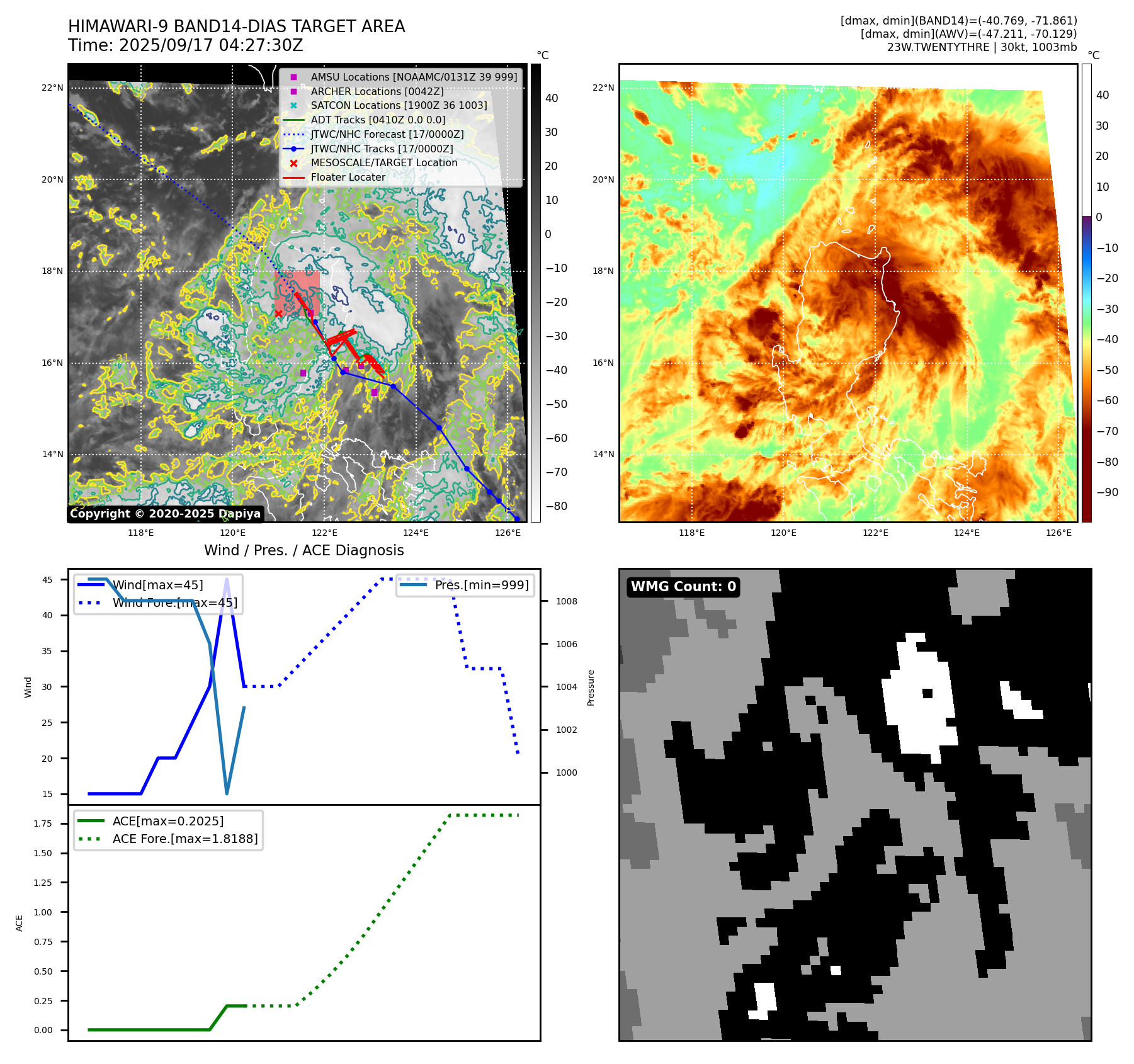Viewport: 1134px width, 1064px height.
Task: Click the timestamp 'Time: 2025/09/17 04:27:30Z'
Action: pyautogui.click(x=186, y=45)
